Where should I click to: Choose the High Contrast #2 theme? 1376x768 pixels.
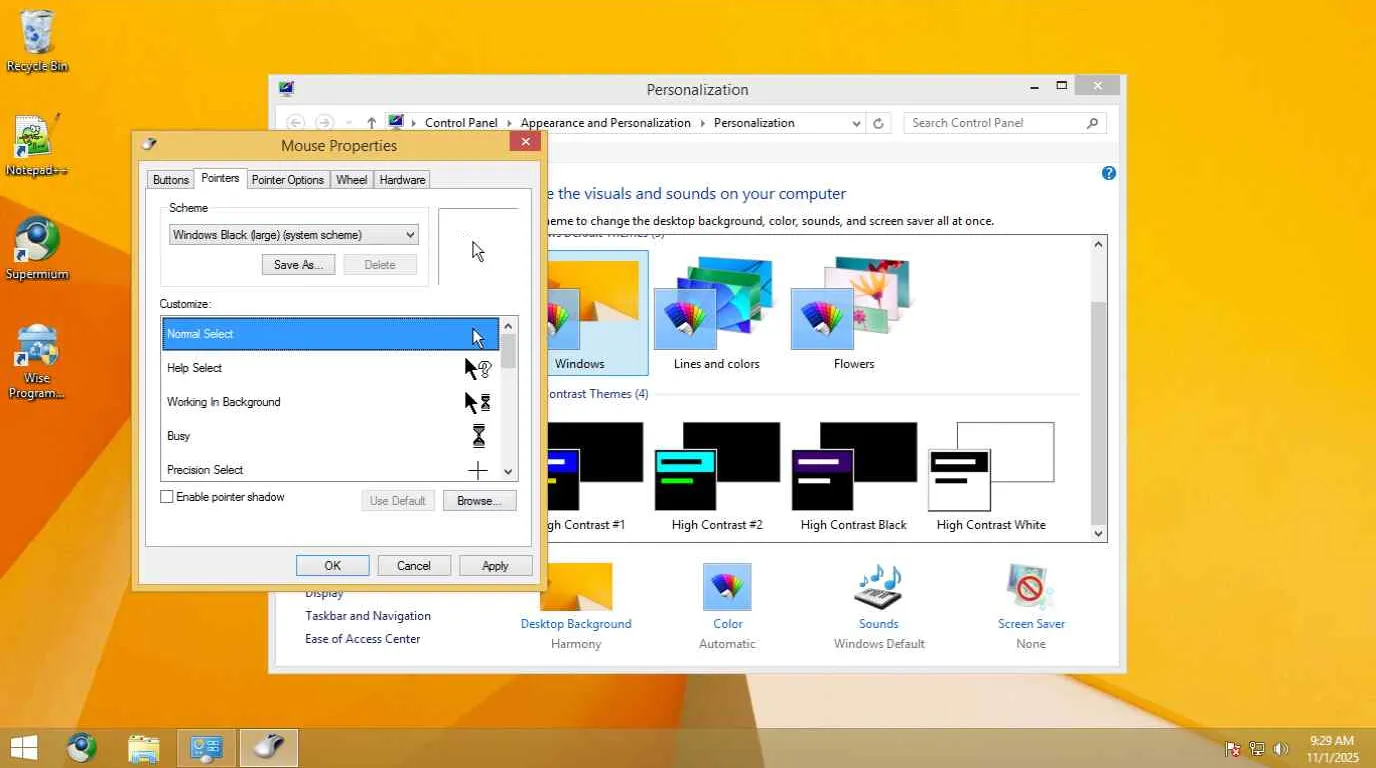click(x=717, y=477)
